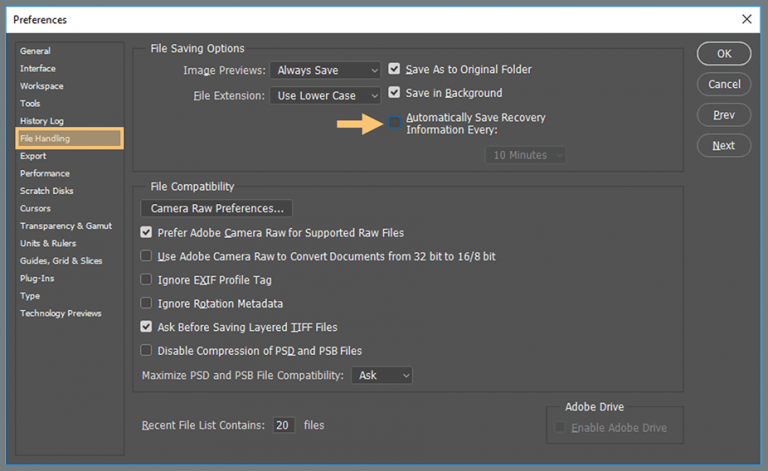The width and height of the screenshot is (768, 471).
Task: Uncheck Save As to Original Folder
Action: pyautogui.click(x=394, y=70)
